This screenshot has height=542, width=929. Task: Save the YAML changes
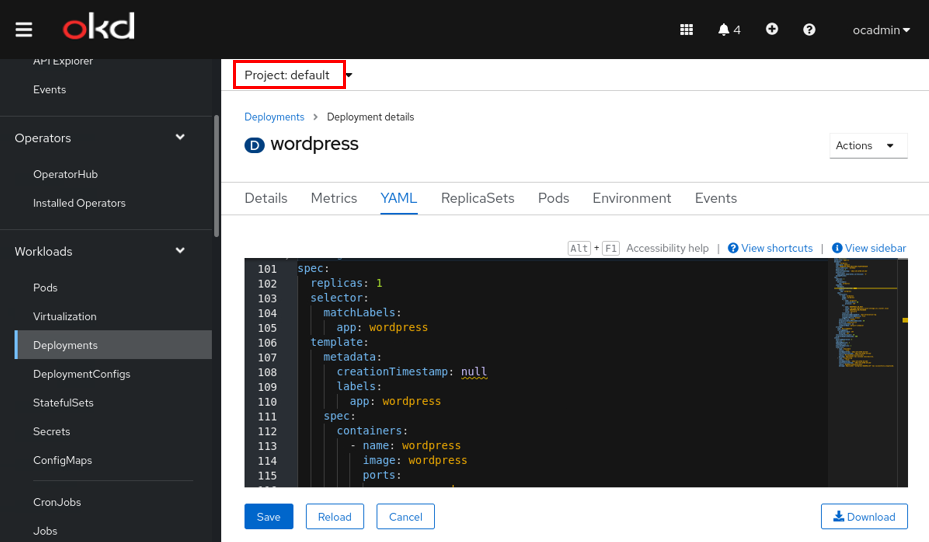(x=268, y=517)
